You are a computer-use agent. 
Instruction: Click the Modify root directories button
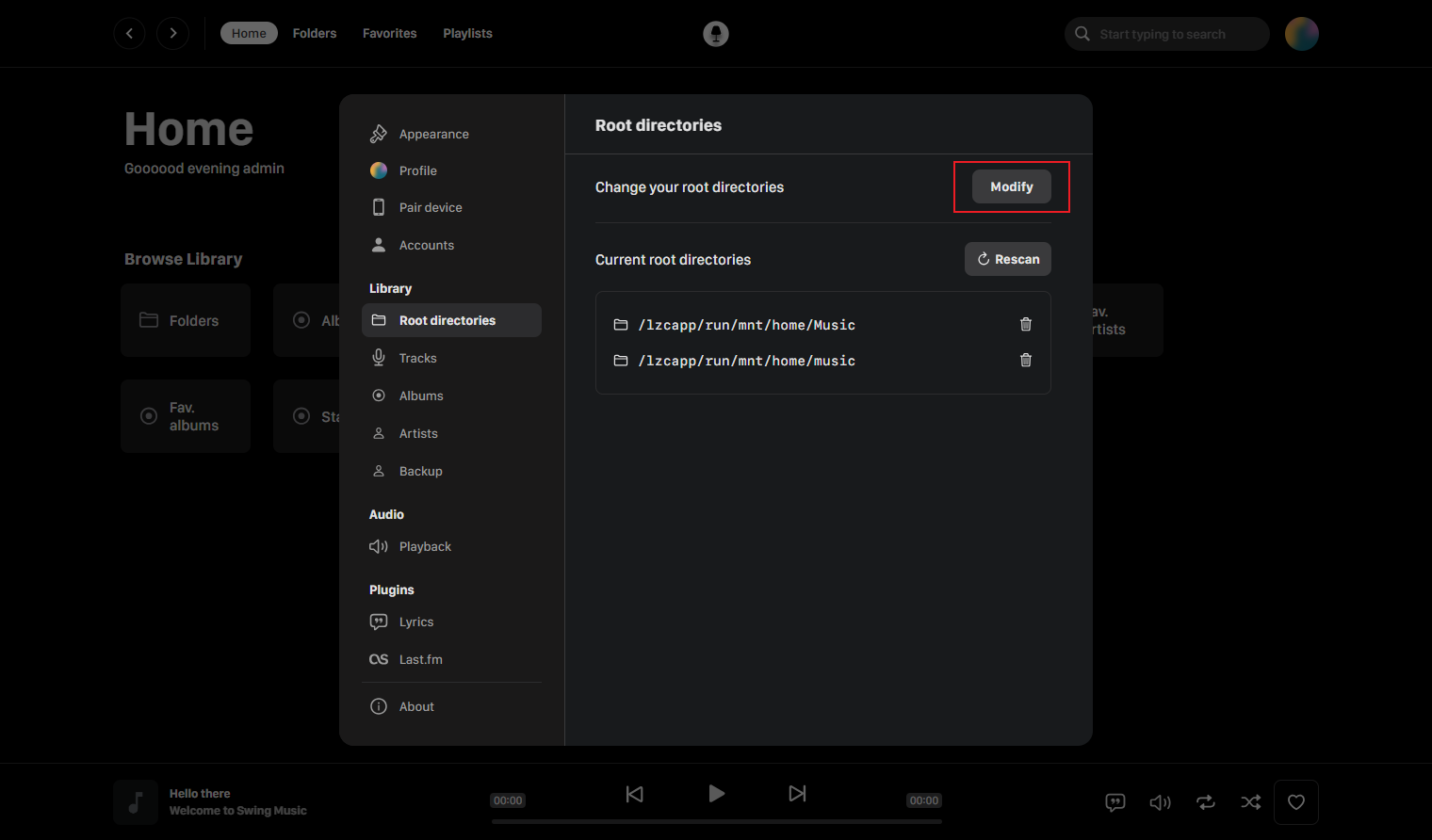[x=1012, y=186]
